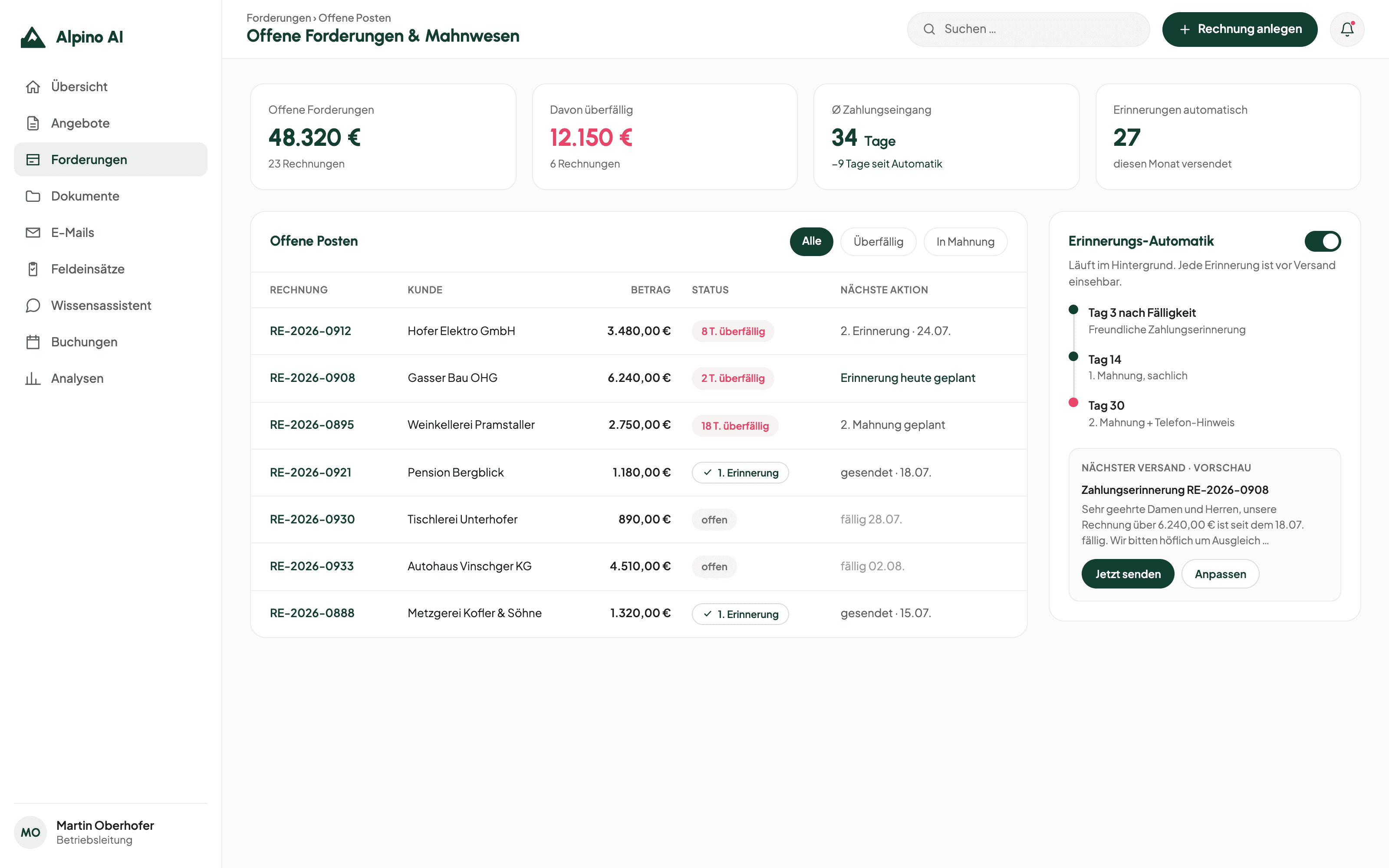Click the Hofer Elektro GmbH customer name
The width and height of the screenshot is (1389, 868).
click(x=461, y=331)
